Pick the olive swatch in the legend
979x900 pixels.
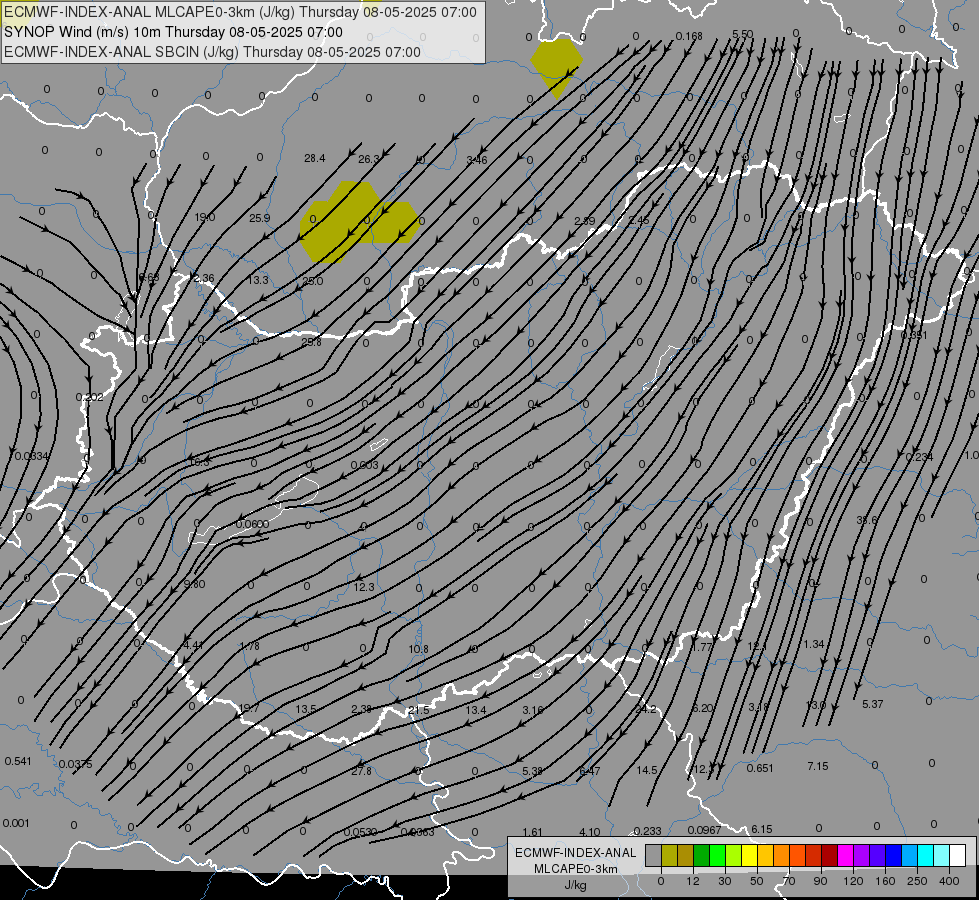coord(669,856)
